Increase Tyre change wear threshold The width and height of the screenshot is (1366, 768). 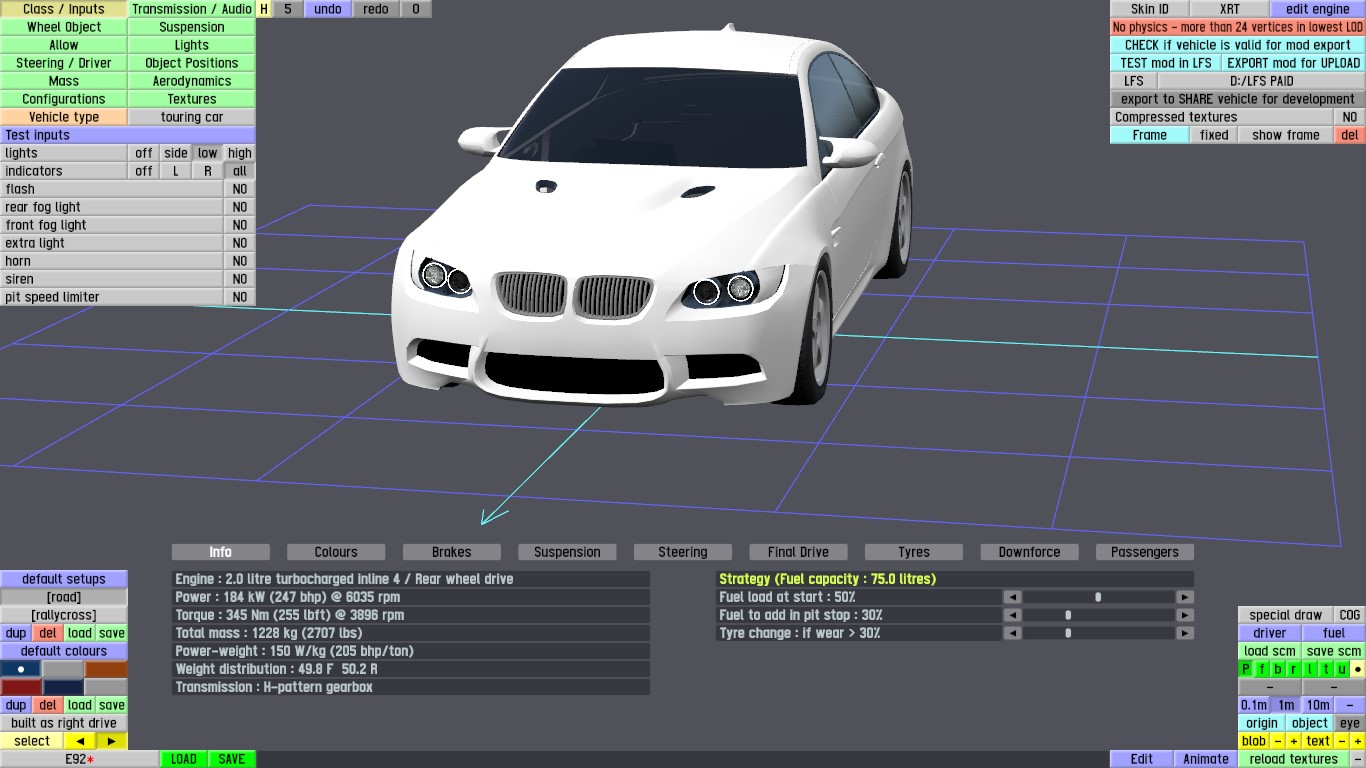[1185, 633]
